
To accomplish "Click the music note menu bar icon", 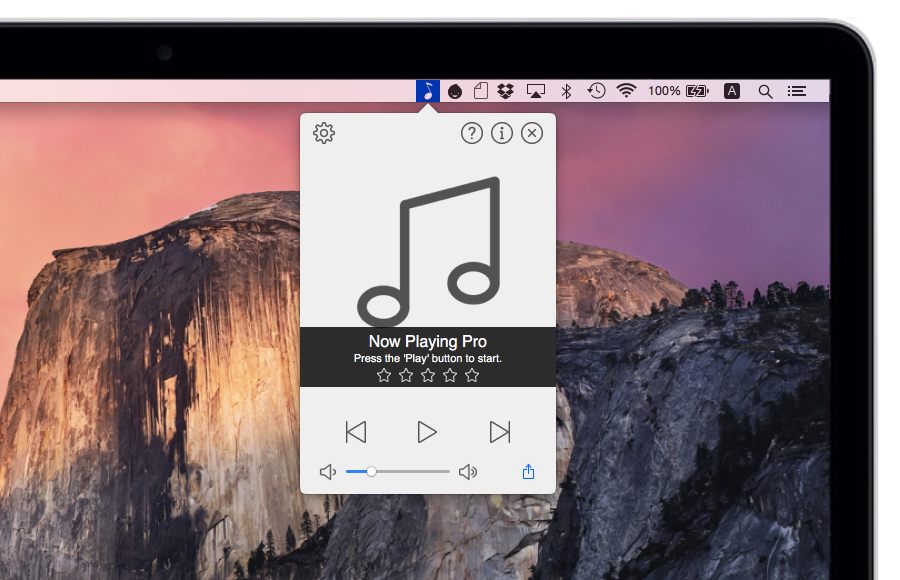I will pos(428,91).
